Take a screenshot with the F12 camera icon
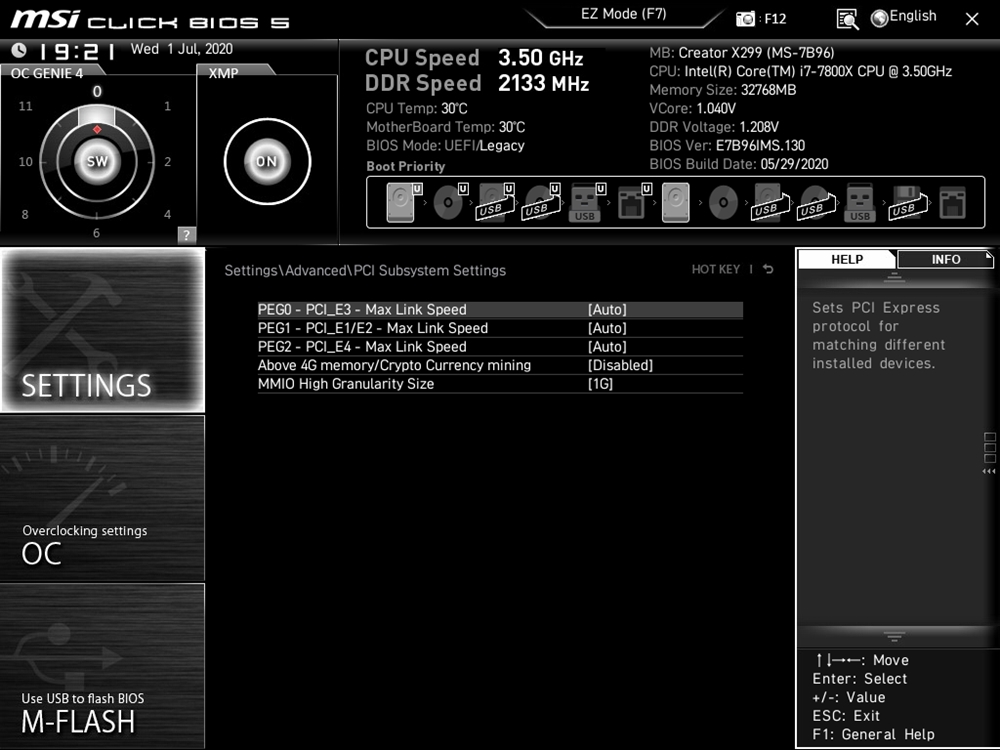Screen dimensions: 1000x750 [x=746, y=18]
